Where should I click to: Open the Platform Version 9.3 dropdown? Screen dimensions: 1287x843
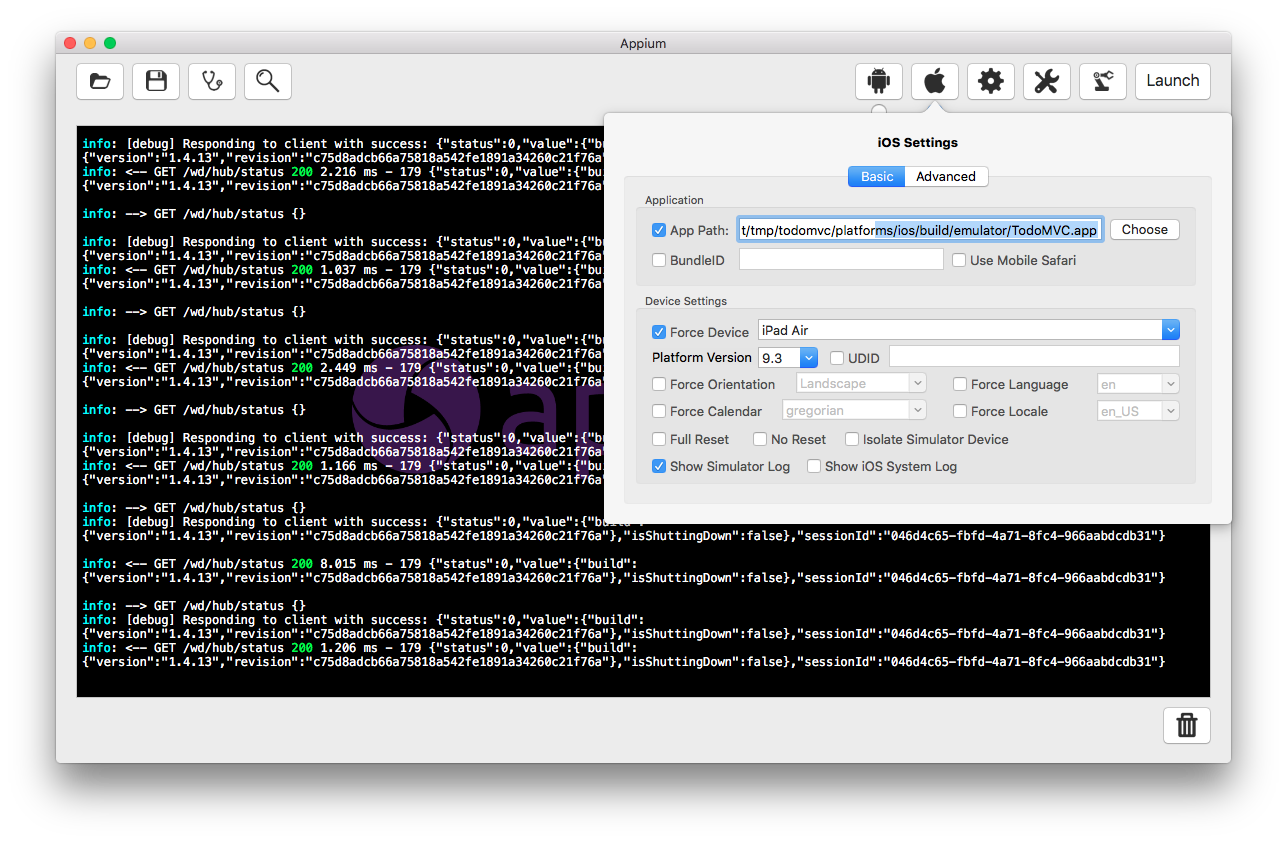point(809,358)
